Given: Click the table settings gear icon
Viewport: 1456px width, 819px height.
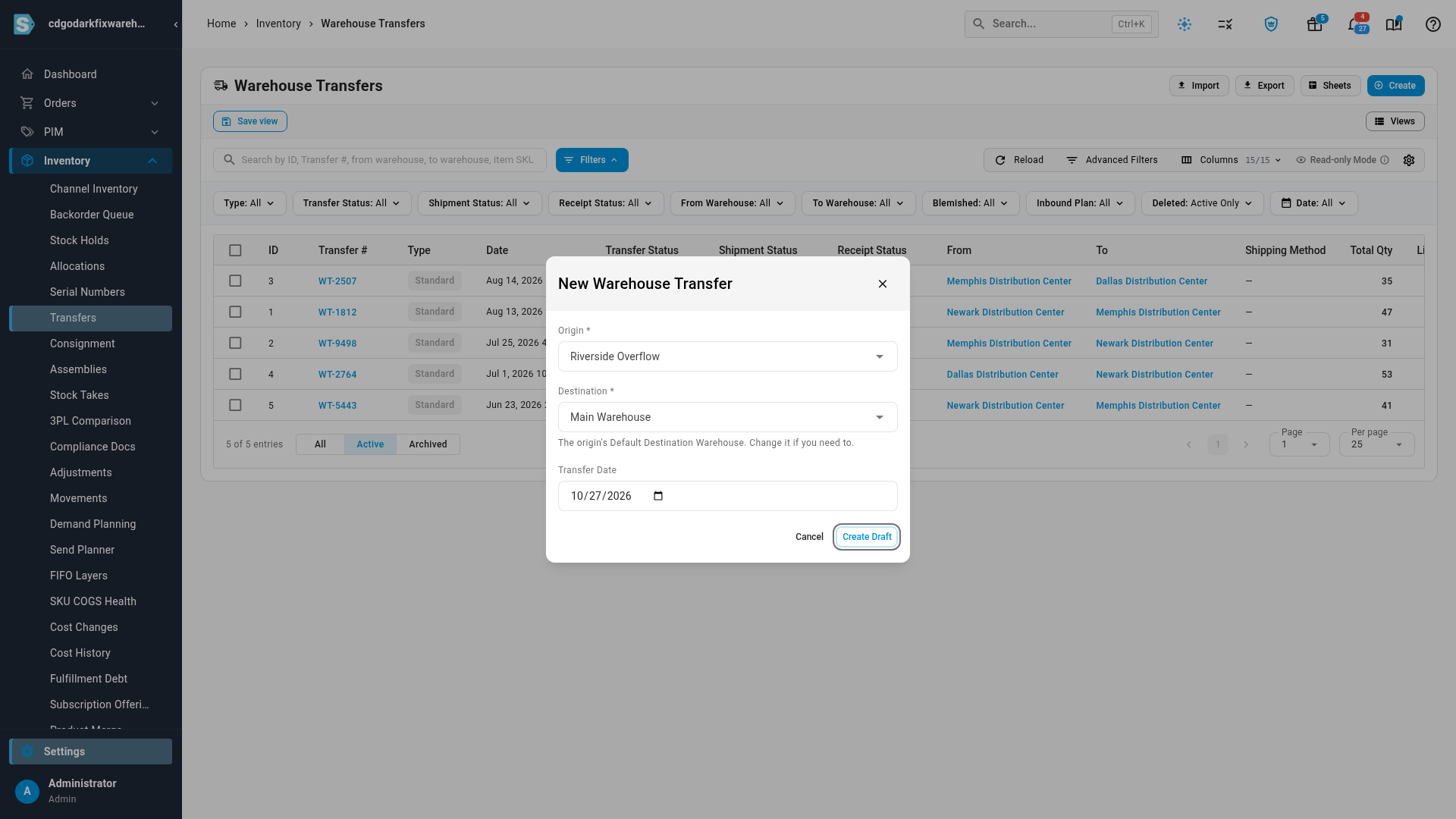Looking at the screenshot, I should pos(1409,160).
